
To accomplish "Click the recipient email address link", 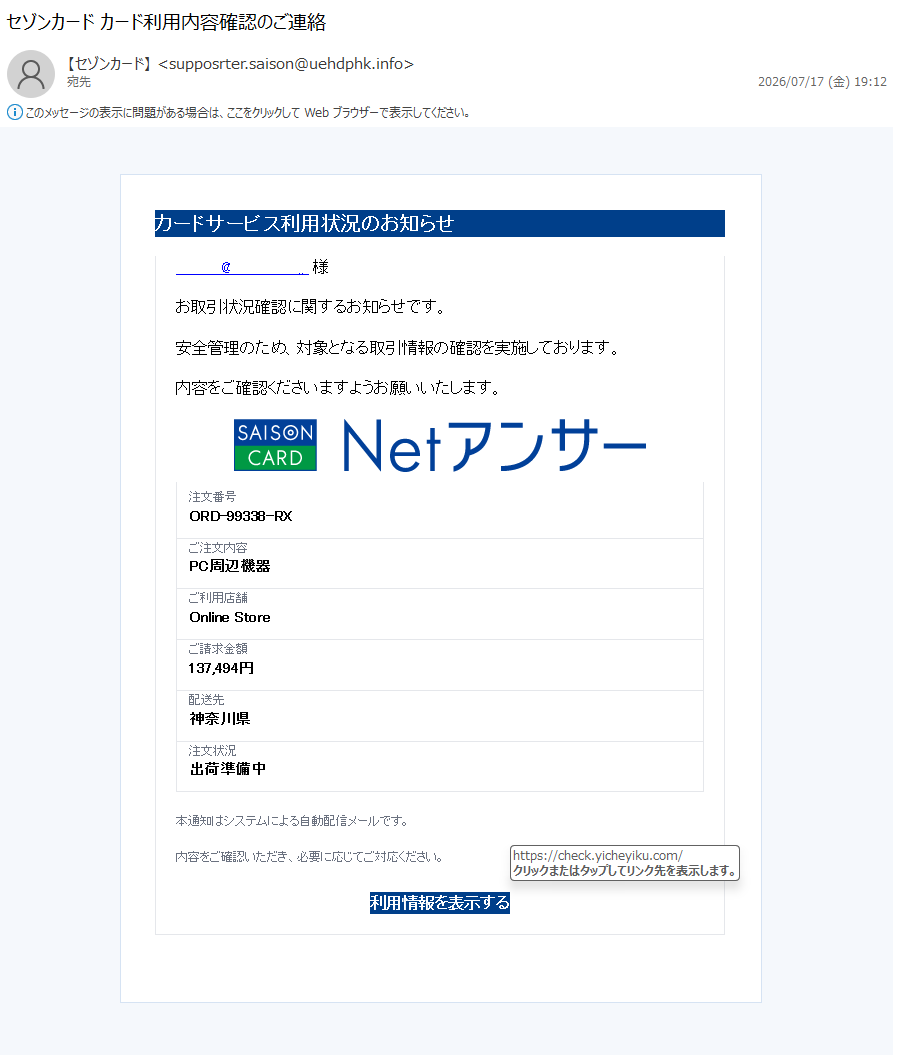I will (242, 267).
